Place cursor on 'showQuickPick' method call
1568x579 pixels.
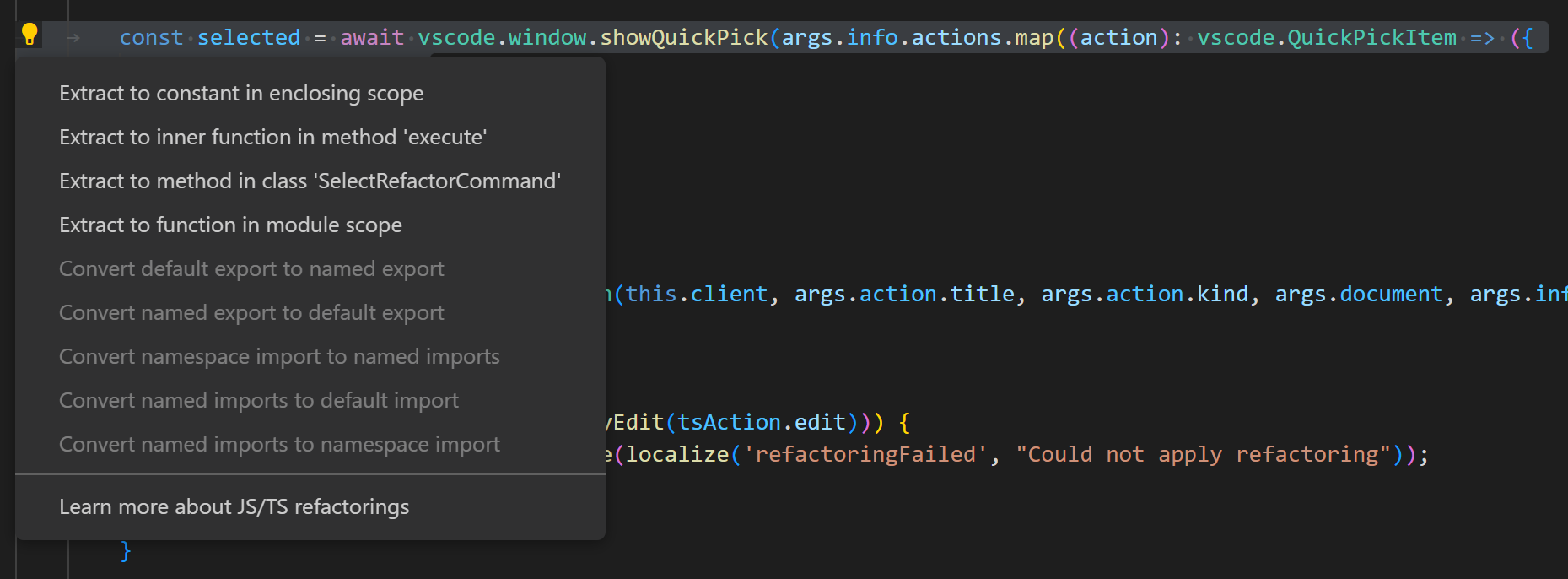[x=683, y=38]
